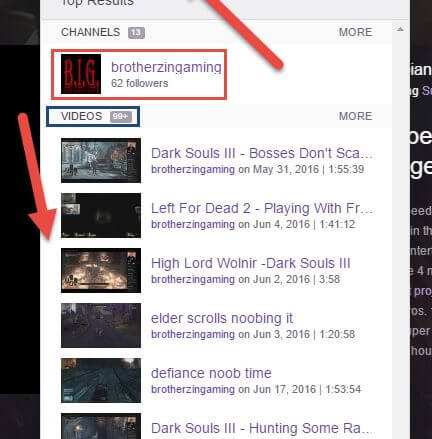Click the VIDEOS section heading

81,116
